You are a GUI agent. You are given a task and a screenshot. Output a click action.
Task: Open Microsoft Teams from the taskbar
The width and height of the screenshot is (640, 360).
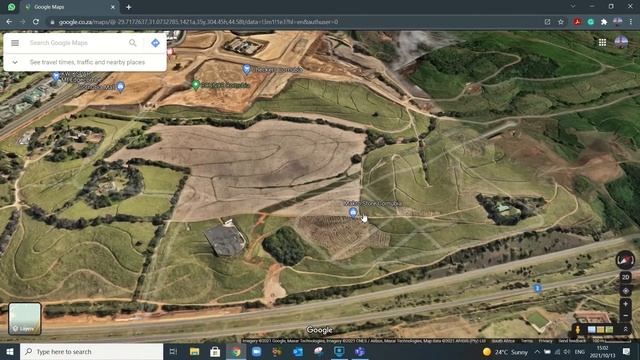pyautogui.click(x=360, y=351)
